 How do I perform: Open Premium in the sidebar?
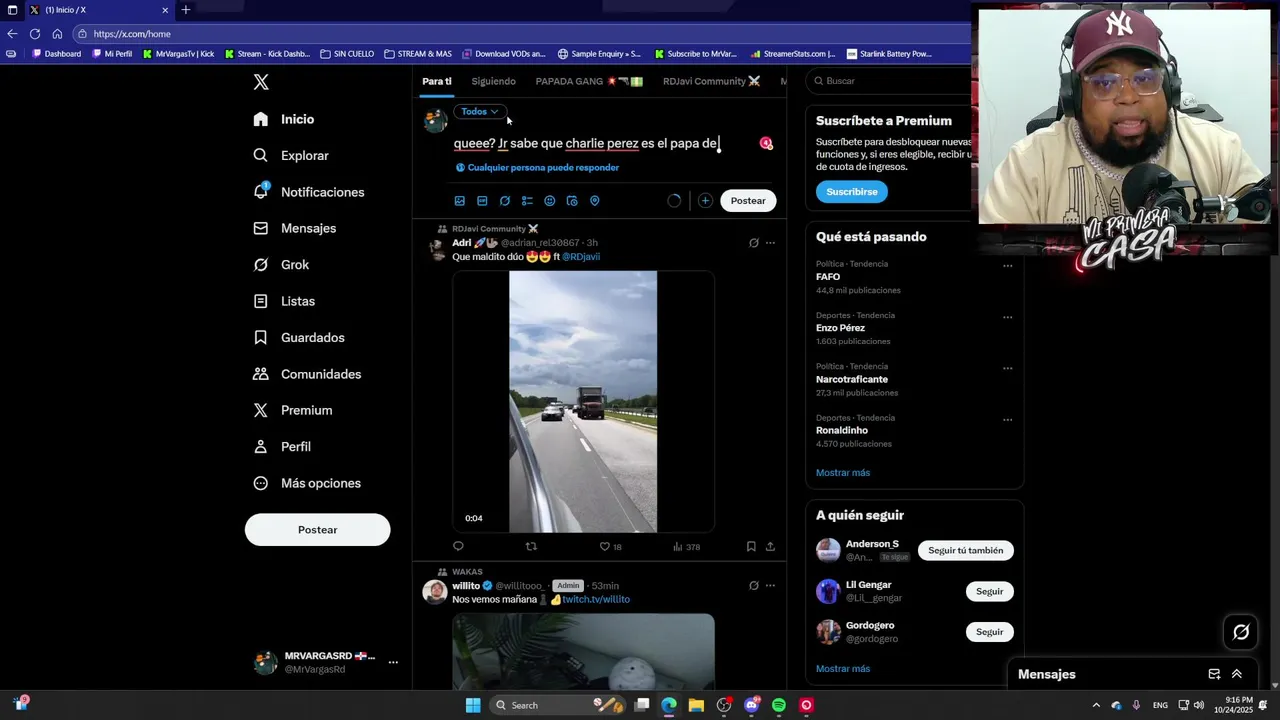click(293, 410)
